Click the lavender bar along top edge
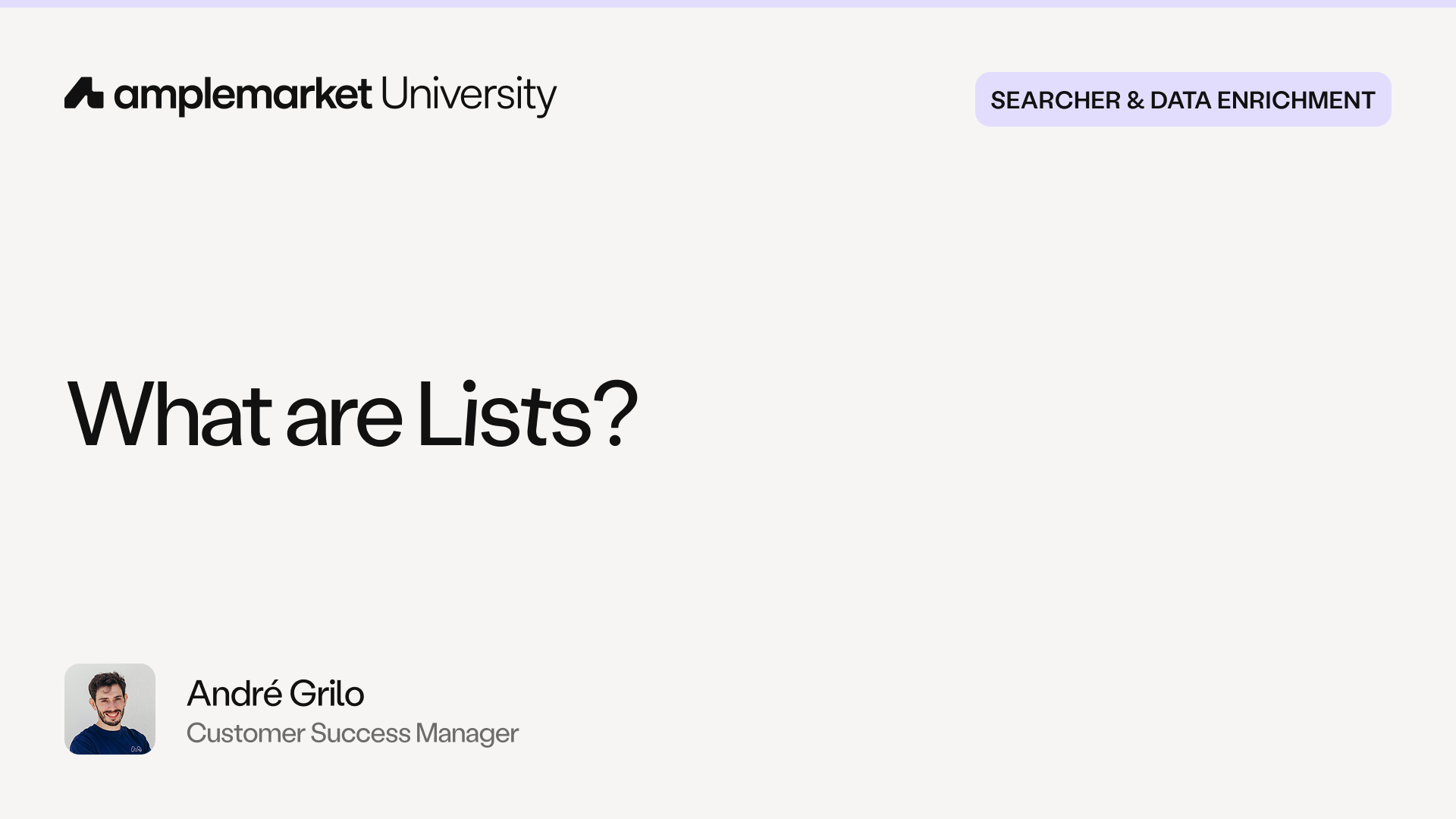This screenshot has width=1456, height=819. 728,4
